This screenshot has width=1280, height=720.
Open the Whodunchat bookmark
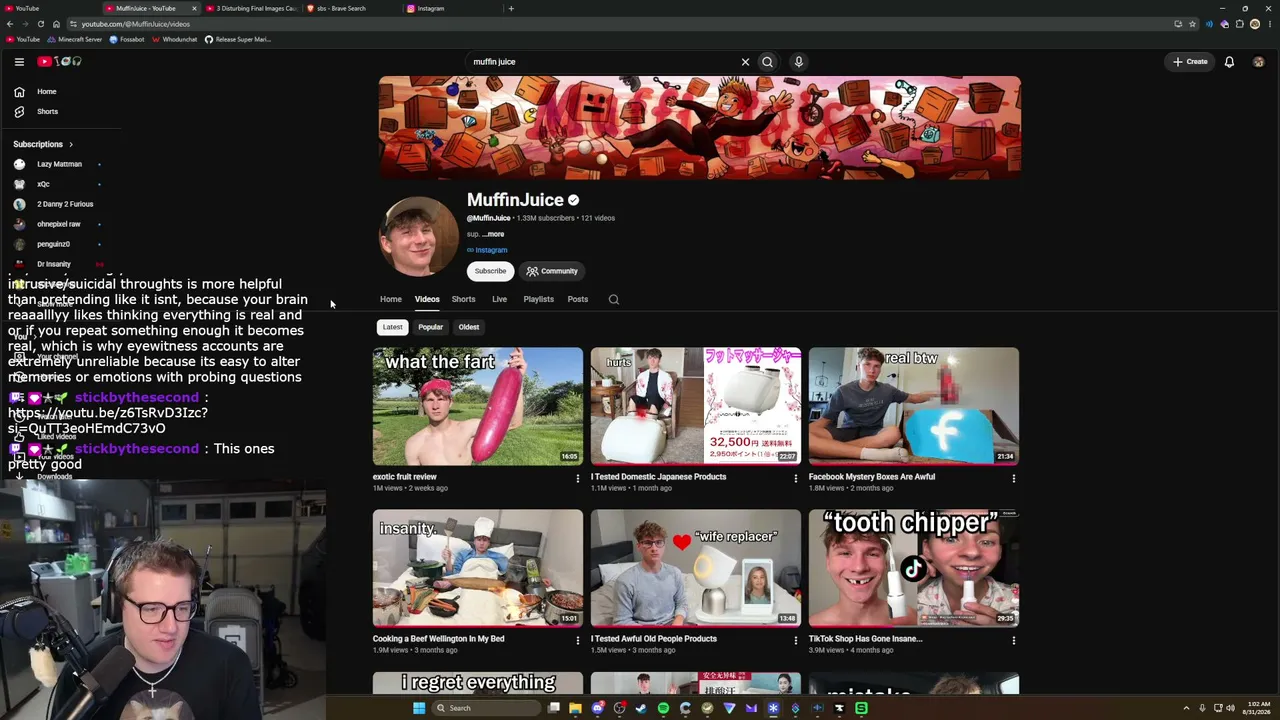[175, 40]
